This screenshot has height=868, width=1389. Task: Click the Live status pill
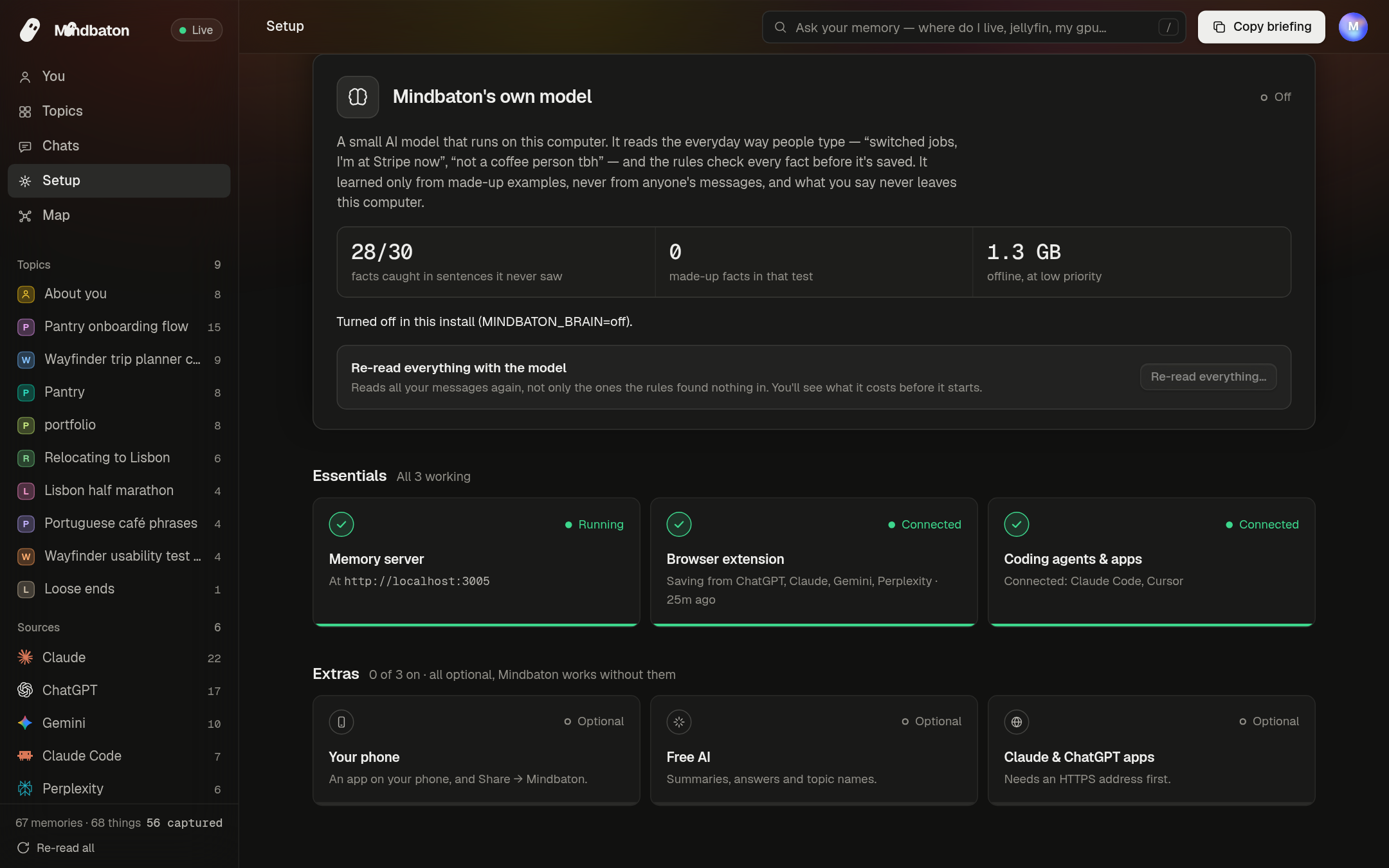[x=196, y=30]
